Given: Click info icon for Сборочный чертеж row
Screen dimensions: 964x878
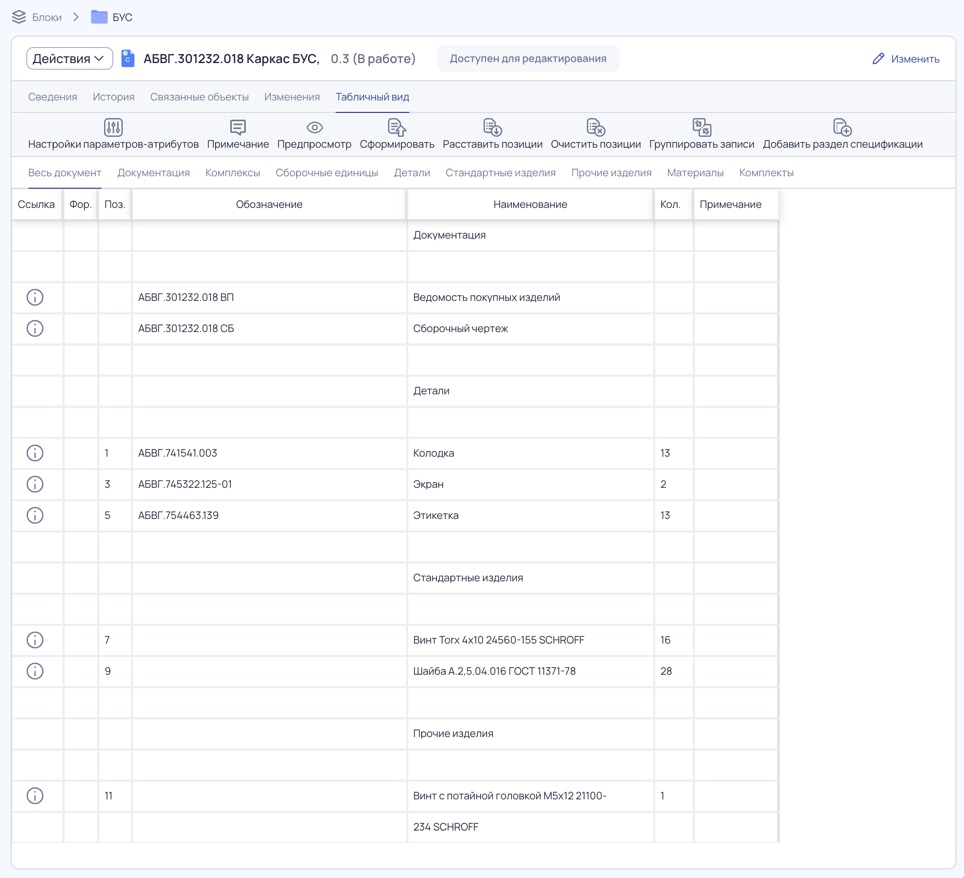Looking at the screenshot, I should (35, 328).
